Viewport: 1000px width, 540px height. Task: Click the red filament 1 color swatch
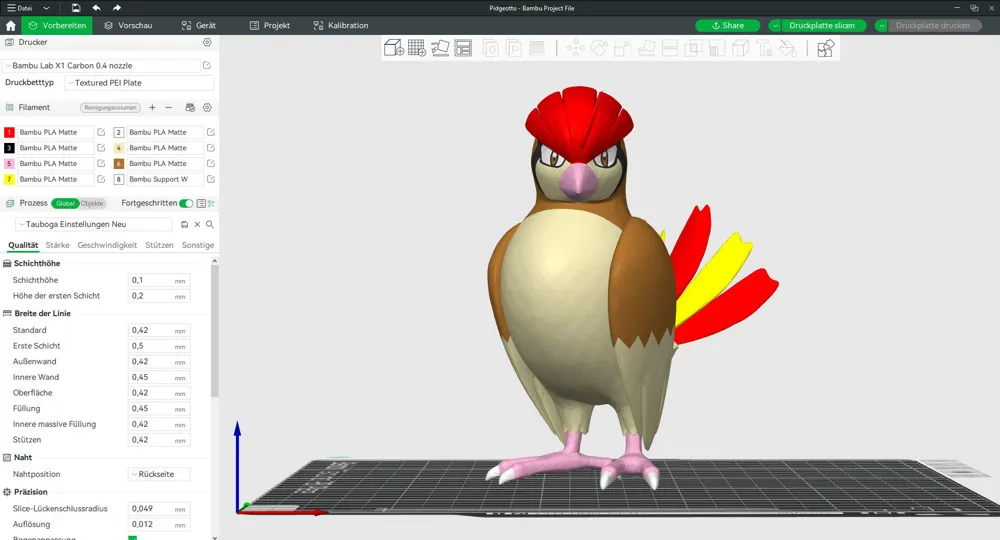tap(9, 132)
